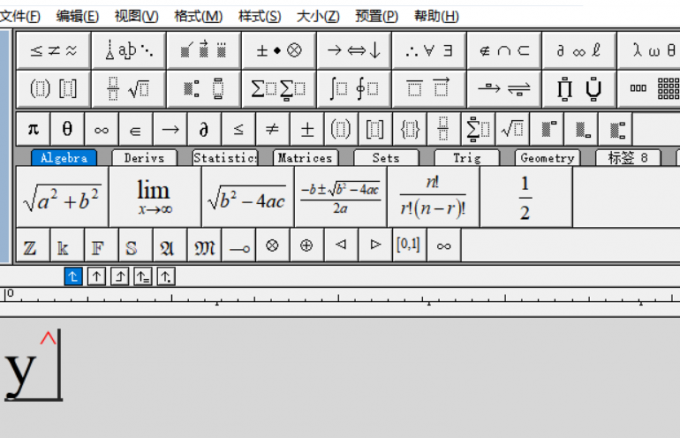Switch to the Matrices tab

click(304, 158)
